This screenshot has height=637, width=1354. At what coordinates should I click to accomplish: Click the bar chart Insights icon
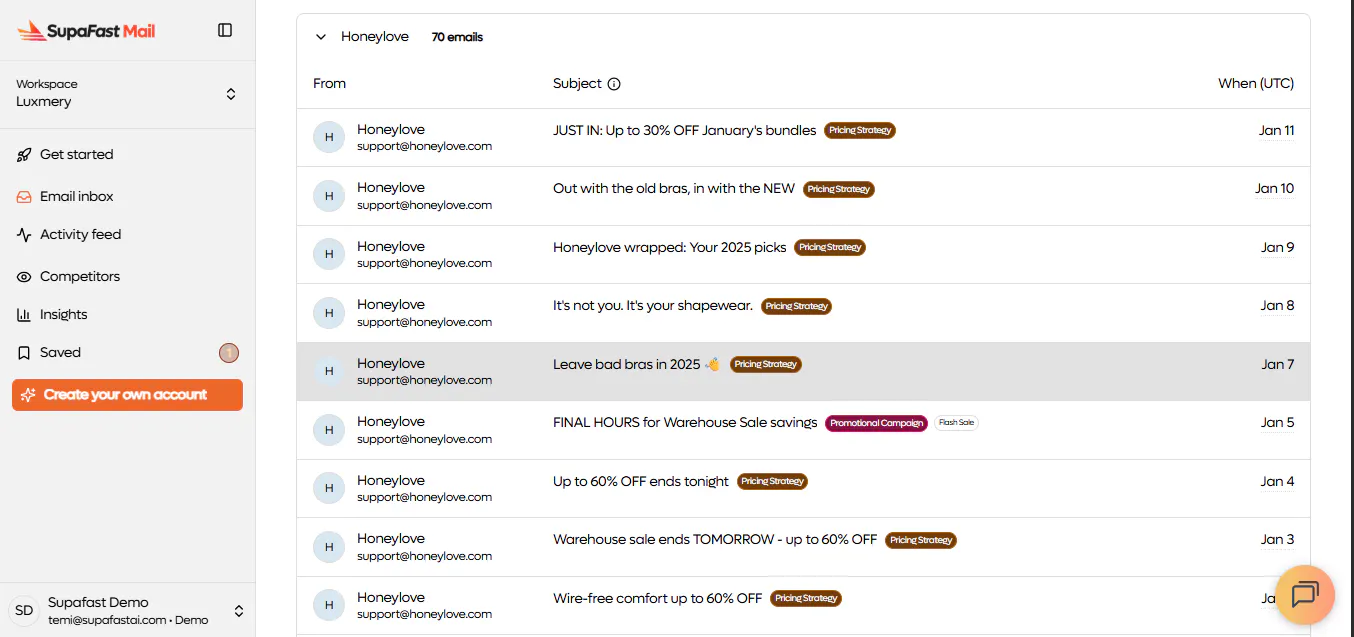[24, 315]
